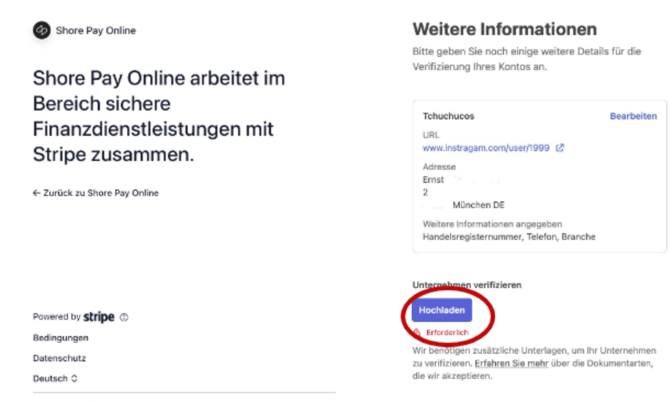Click the Shore Pay Online brand name
This screenshot has height=403, width=670.
tap(96, 30)
